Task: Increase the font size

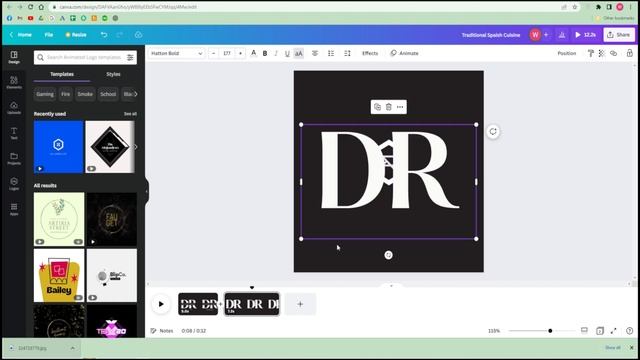Action: (x=240, y=53)
